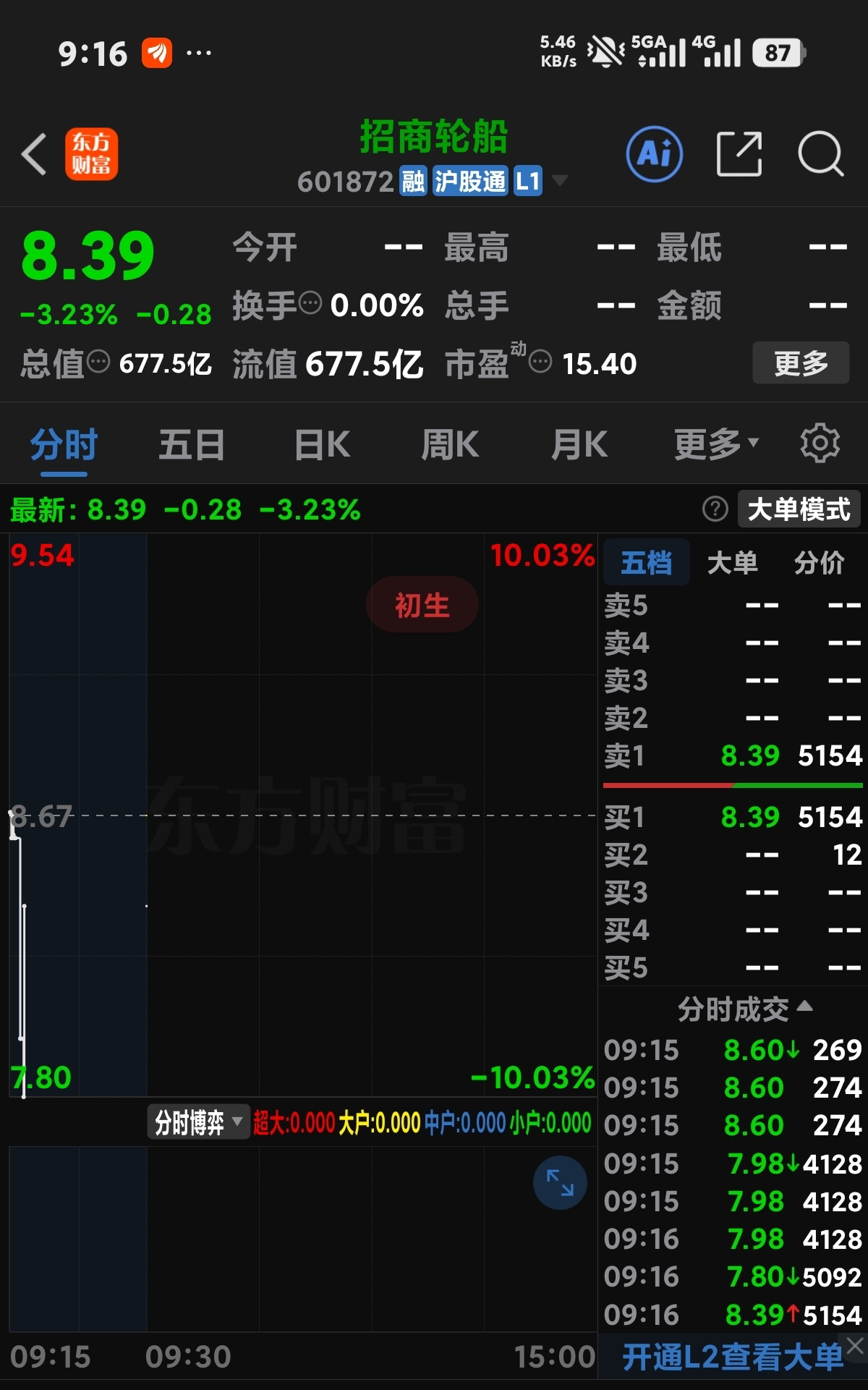Screen dimensions: 868x1390
Task: Tap the 大户:0.000 value
Action: 380,1123
